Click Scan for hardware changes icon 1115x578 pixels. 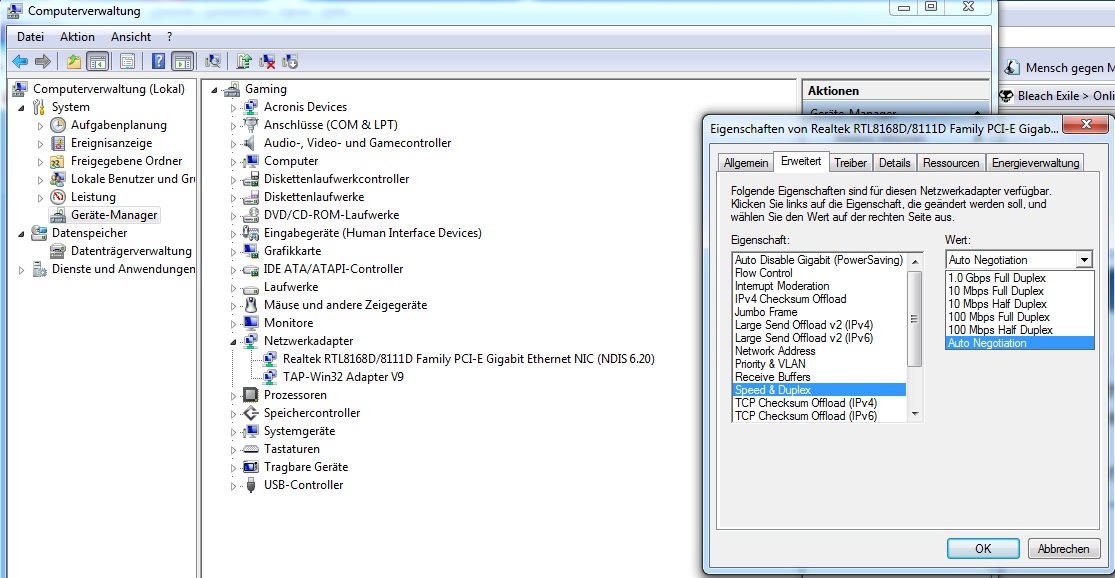pos(213,62)
